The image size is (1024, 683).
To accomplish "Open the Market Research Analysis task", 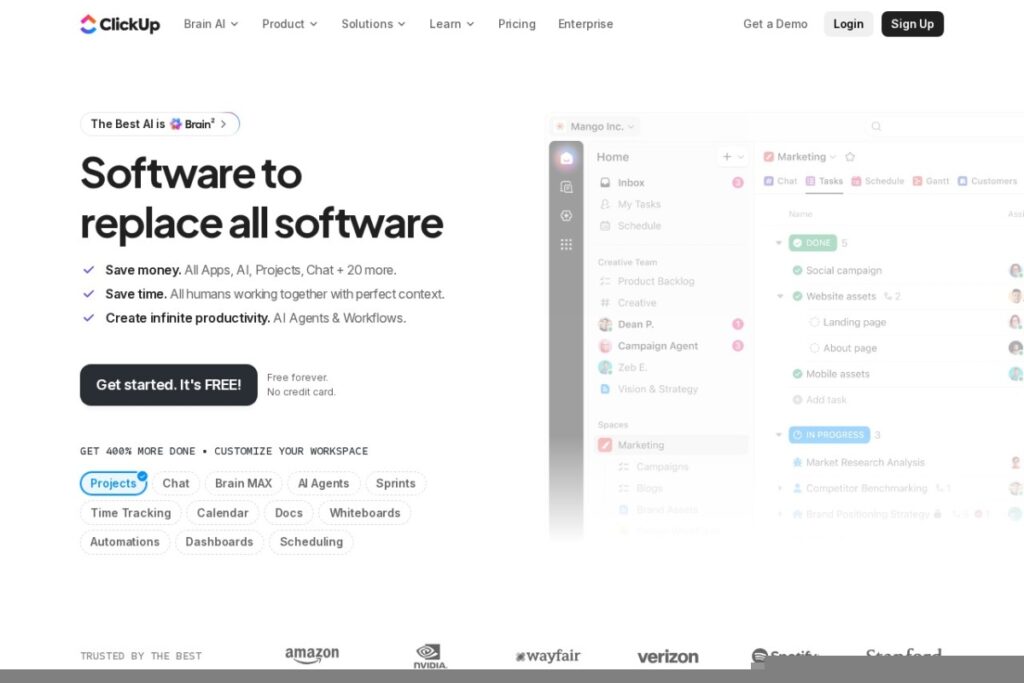I will point(865,462).
